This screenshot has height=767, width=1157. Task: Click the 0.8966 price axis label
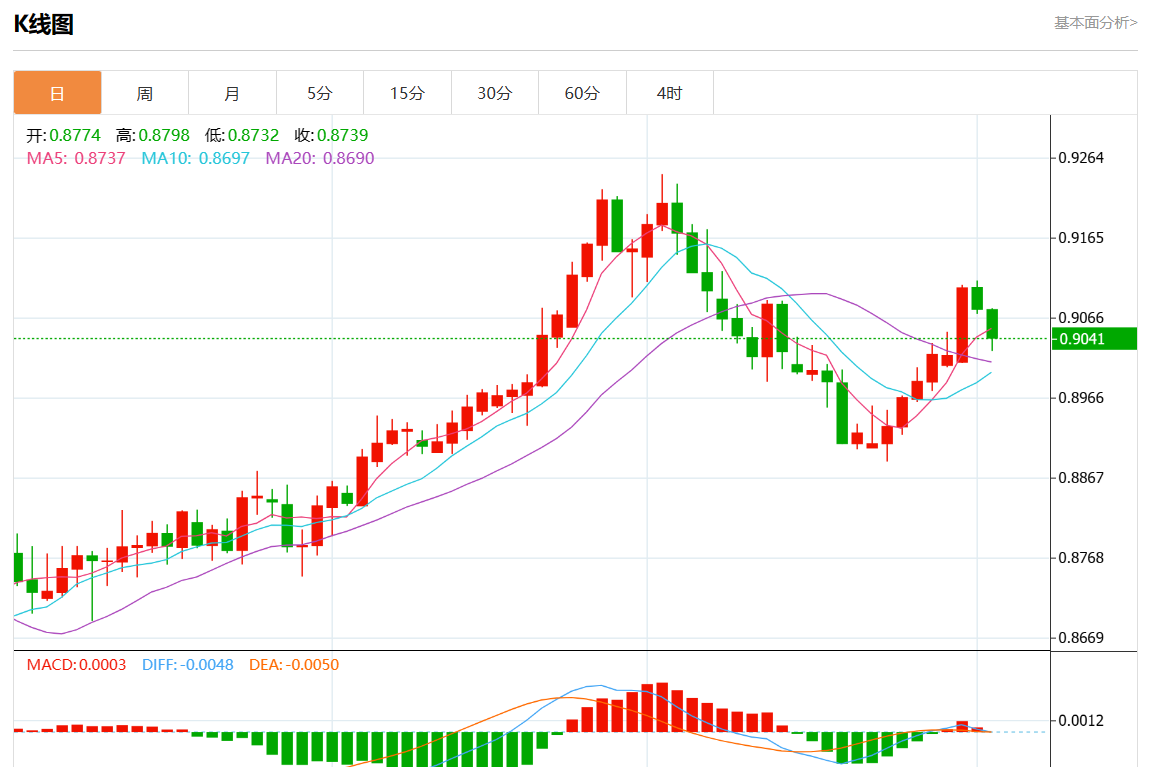(1081, 398)
